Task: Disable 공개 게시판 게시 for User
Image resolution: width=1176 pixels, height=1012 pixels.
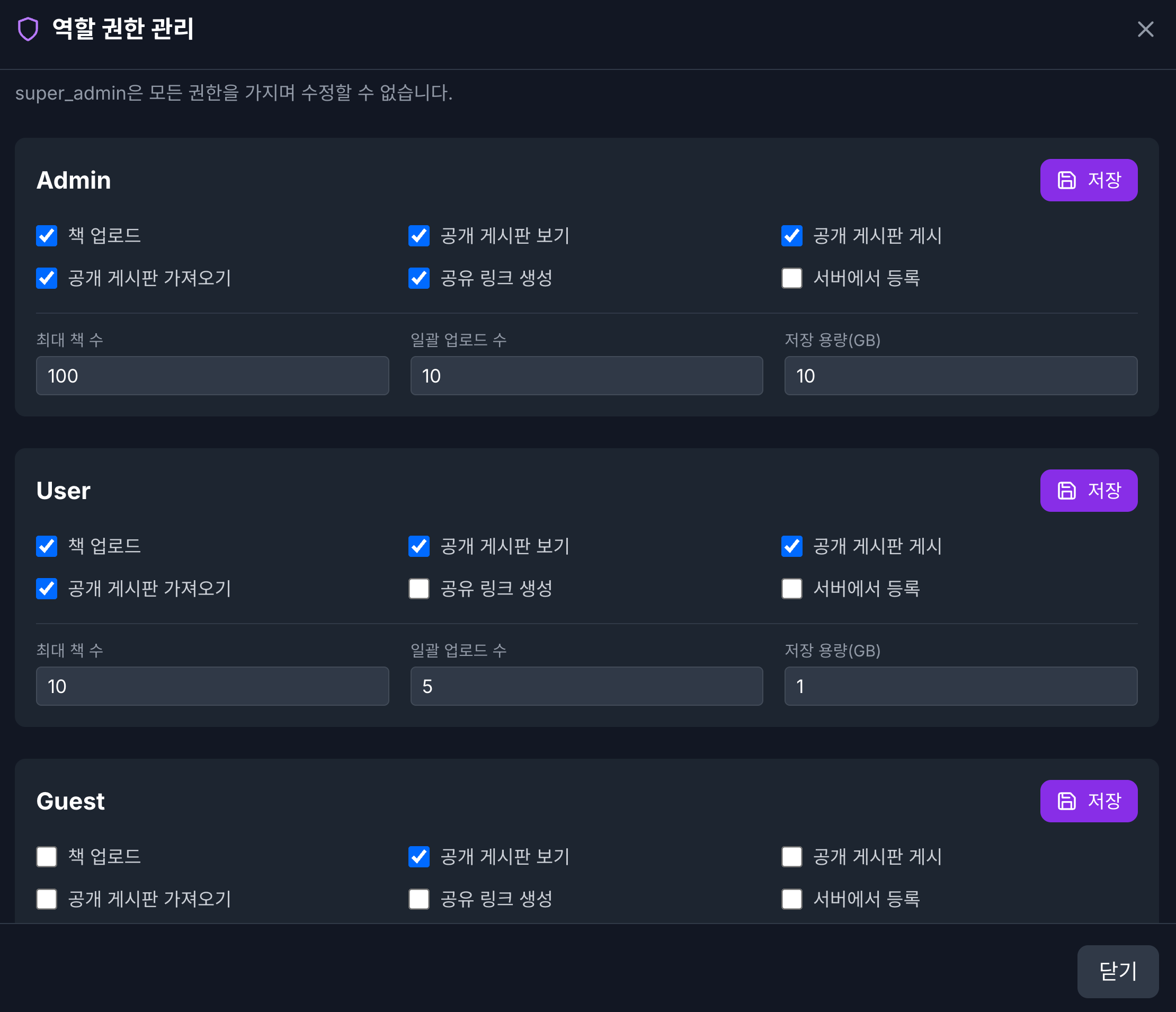Action: [791, 547]
